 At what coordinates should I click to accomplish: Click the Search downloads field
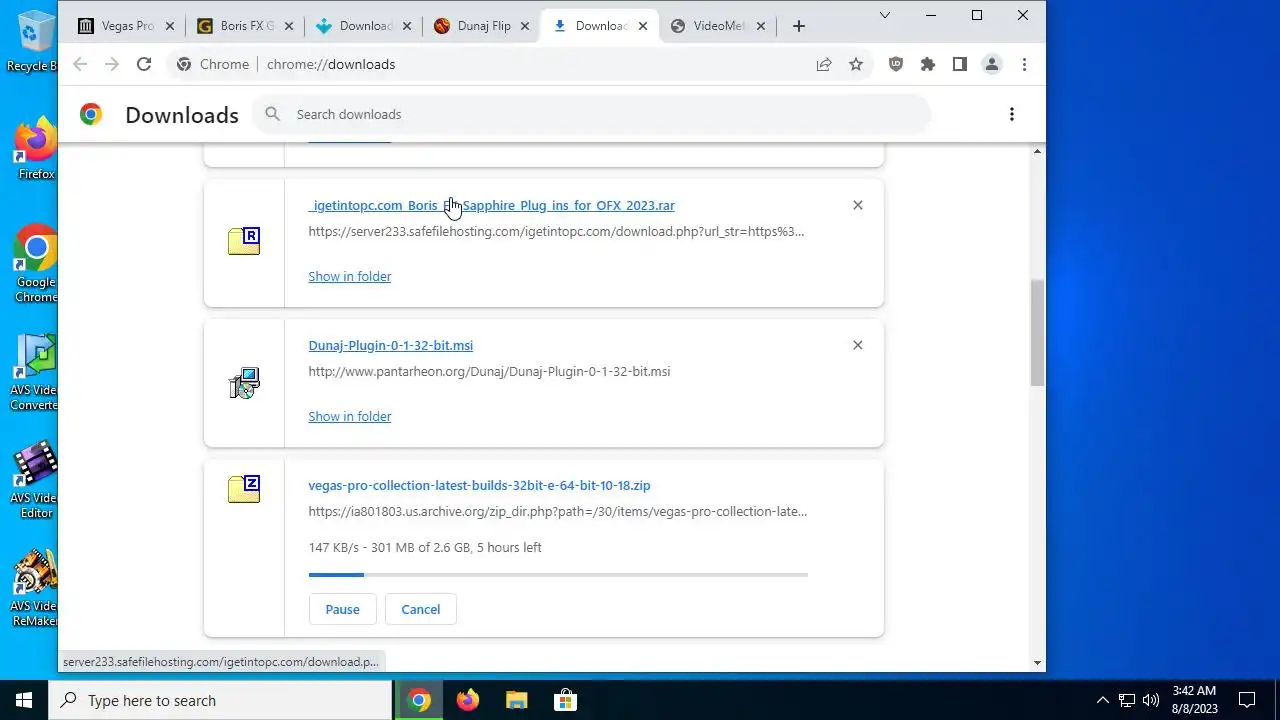pyautogui.click(x=590, y=114)
